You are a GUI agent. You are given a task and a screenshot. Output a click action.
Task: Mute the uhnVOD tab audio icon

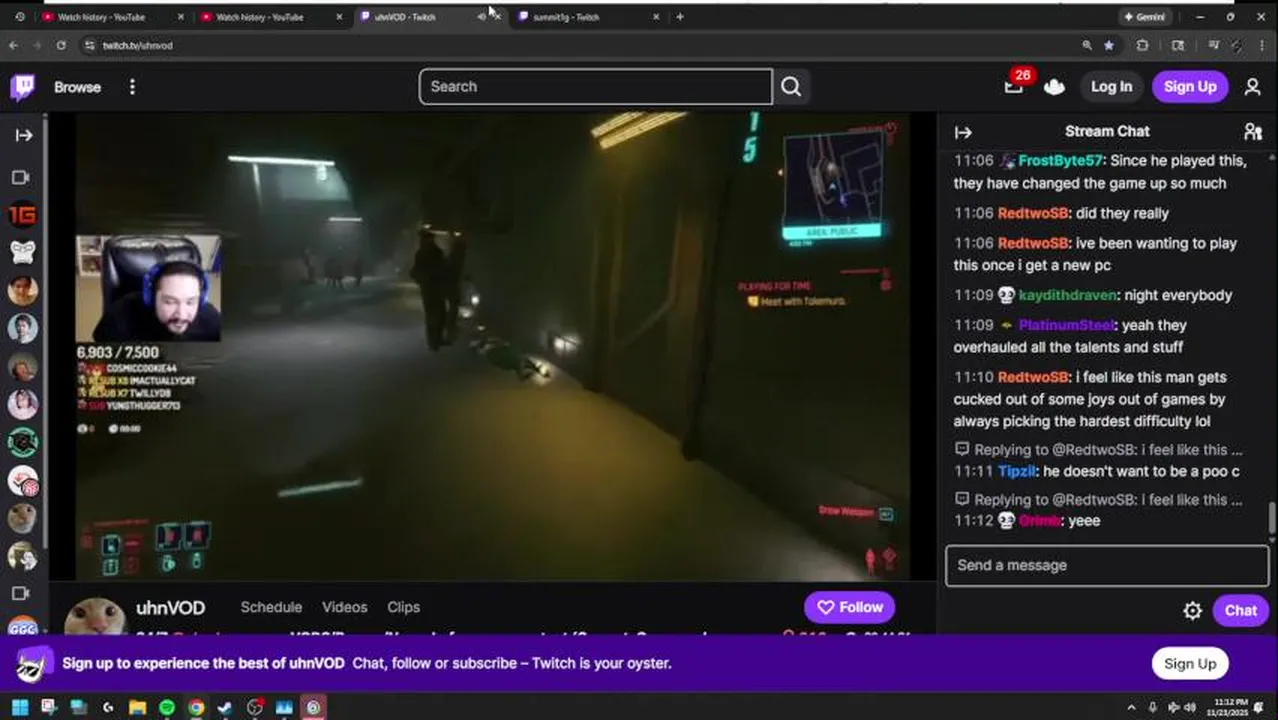click(x=482, y=17)
